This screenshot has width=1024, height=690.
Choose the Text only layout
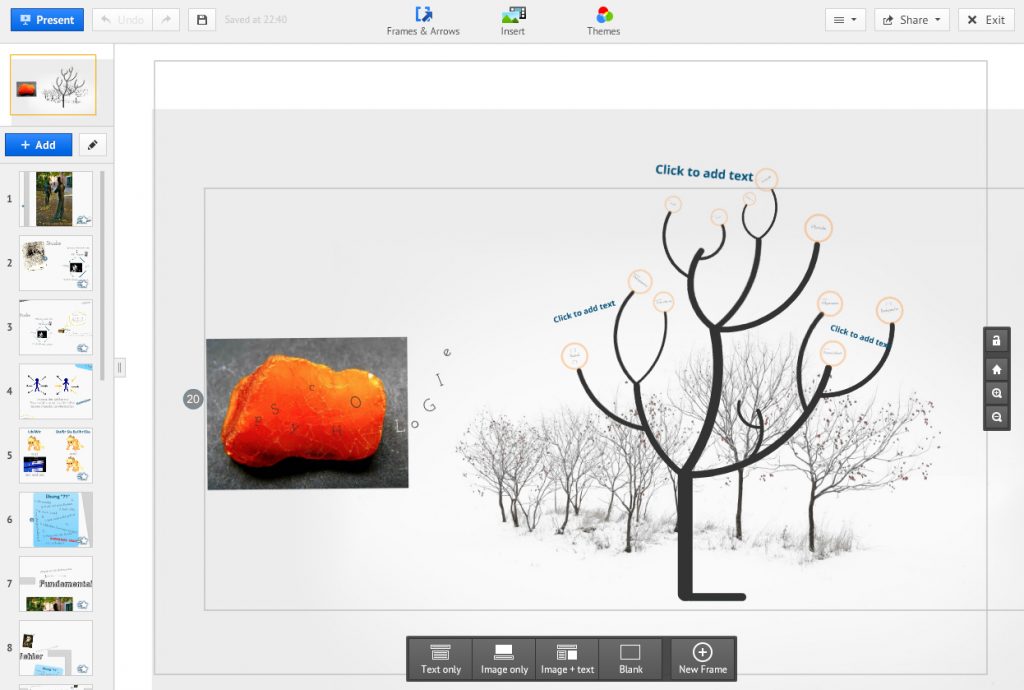click(441, 659)
